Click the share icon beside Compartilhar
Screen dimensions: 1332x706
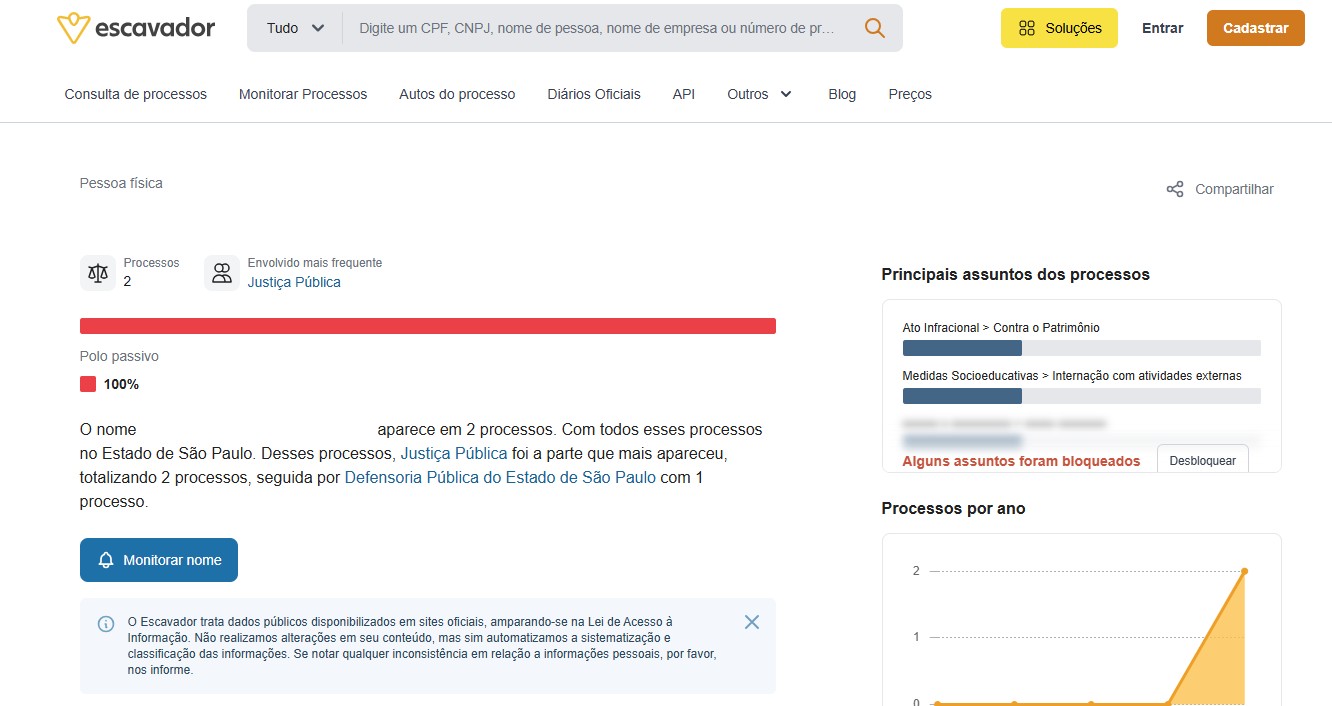pos(1175,189)
